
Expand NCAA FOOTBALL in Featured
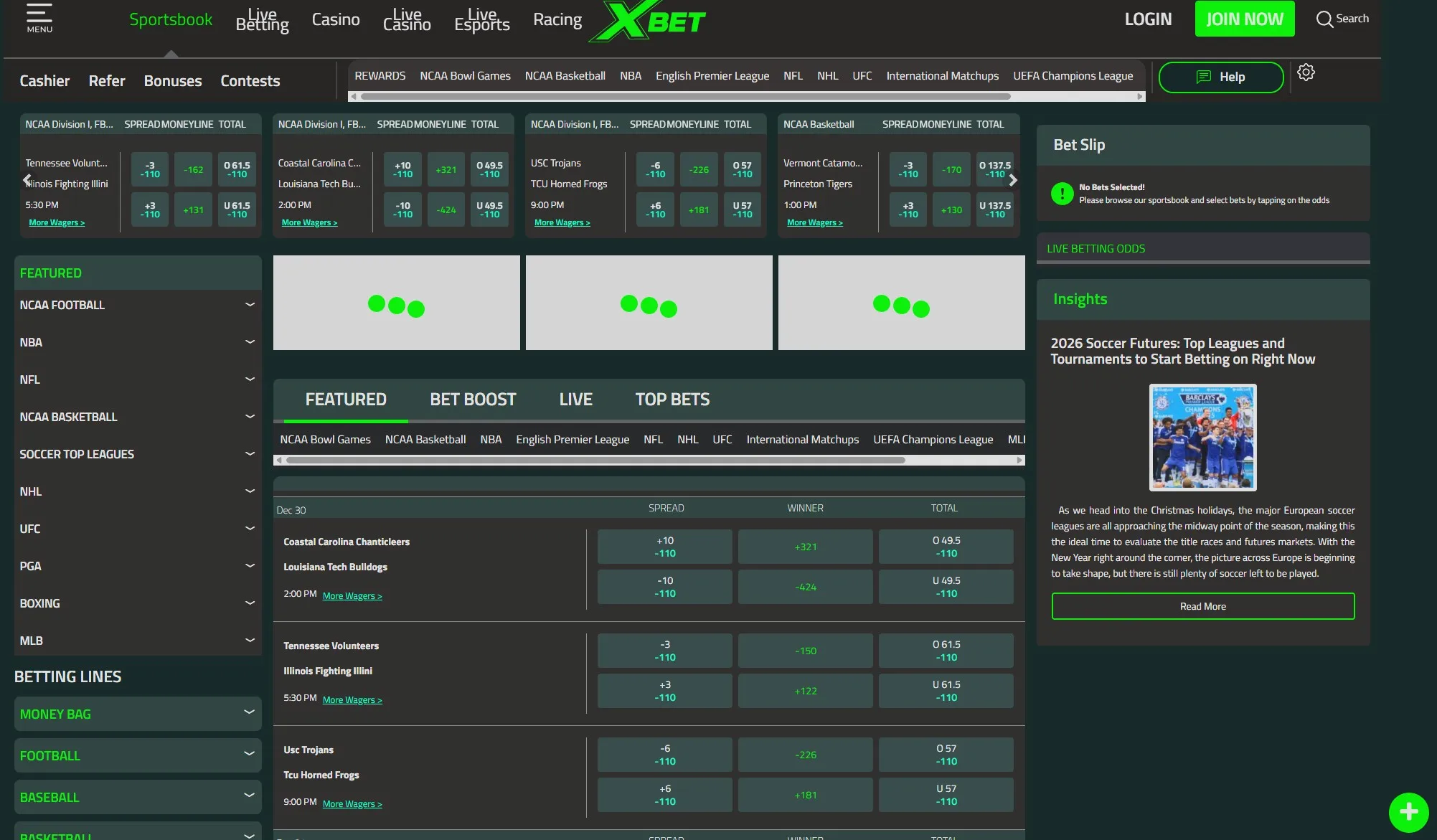[x=138, y=305]
